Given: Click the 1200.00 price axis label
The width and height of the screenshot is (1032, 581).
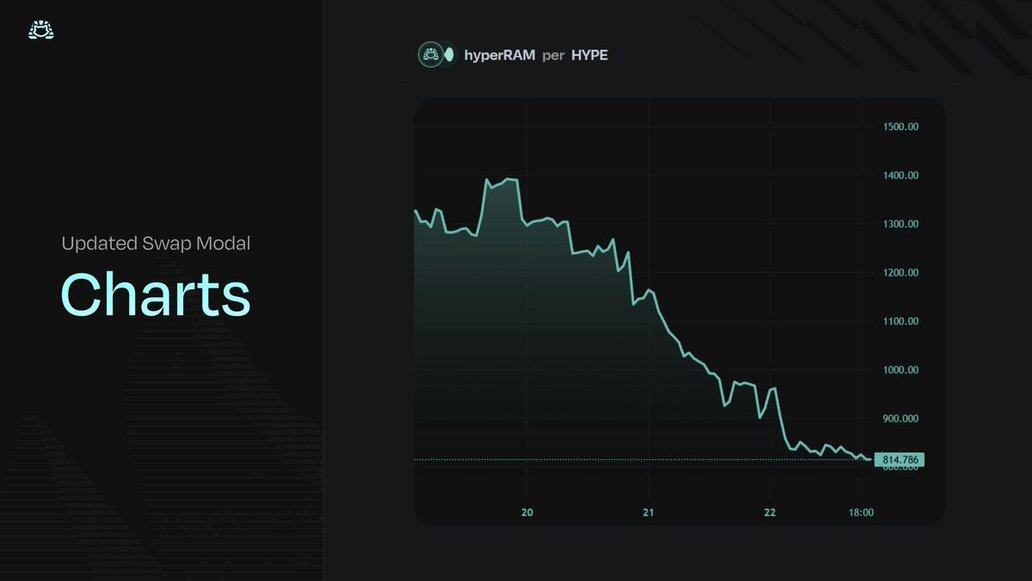Looking at the screenshot, I should (900, 273).
